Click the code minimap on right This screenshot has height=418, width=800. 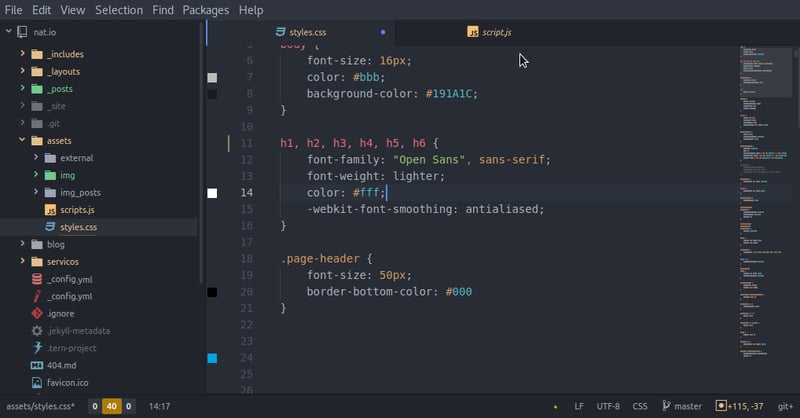coord(759,200)
